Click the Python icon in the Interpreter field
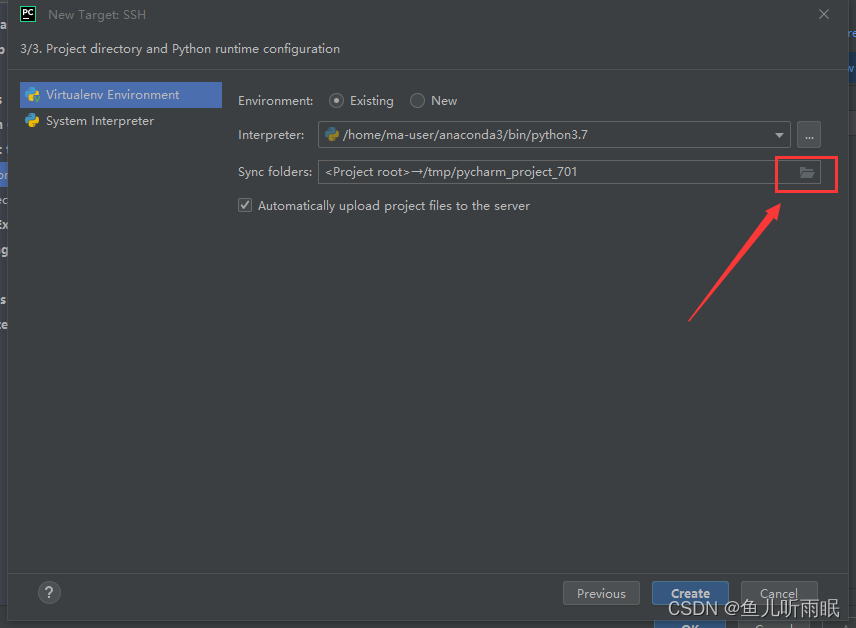856x628 pixels. click(333, 134)
